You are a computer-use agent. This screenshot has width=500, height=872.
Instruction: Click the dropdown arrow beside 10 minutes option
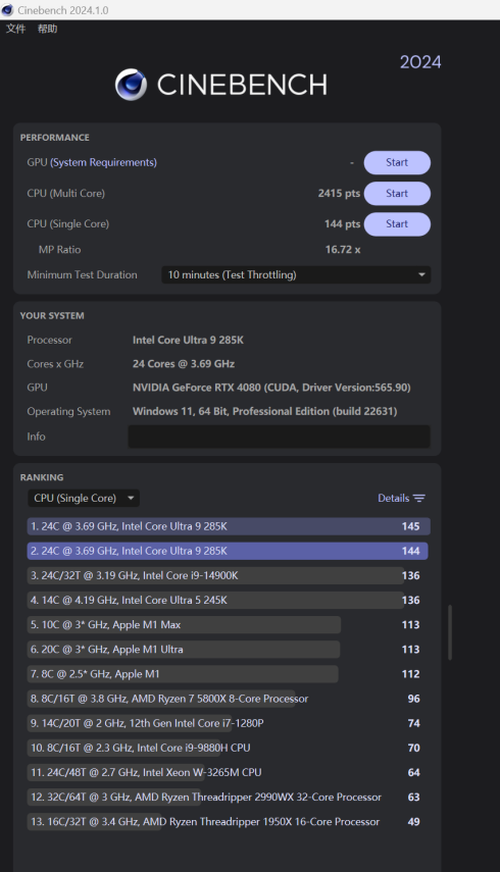click(x=422, y=275)
